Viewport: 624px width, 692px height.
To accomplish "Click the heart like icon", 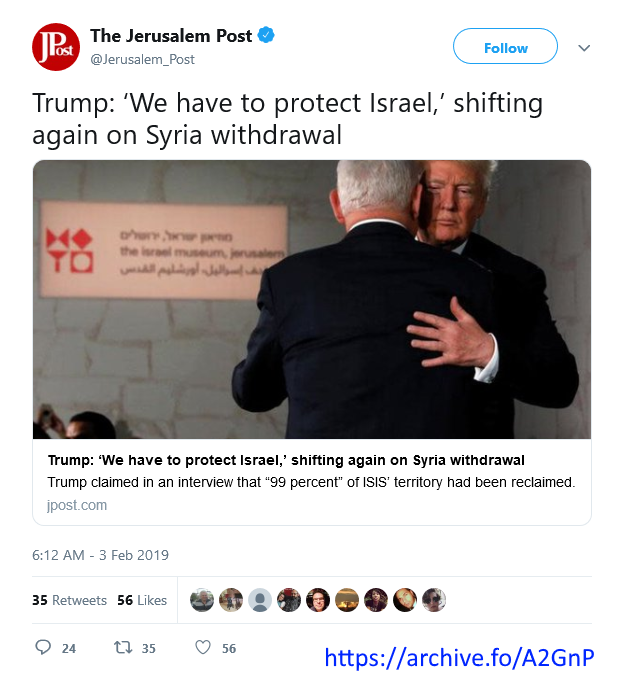I will click(x=203, y=647).
